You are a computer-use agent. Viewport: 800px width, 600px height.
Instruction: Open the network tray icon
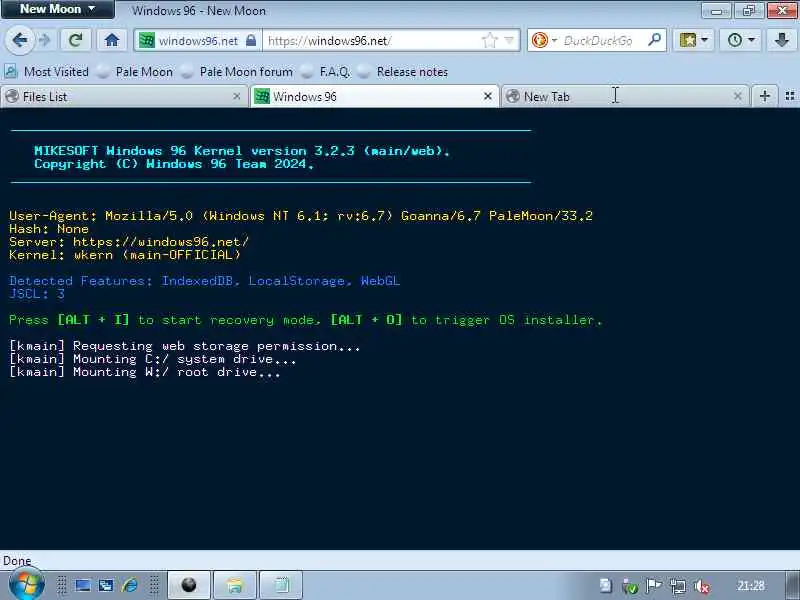[x=678, y=587]
